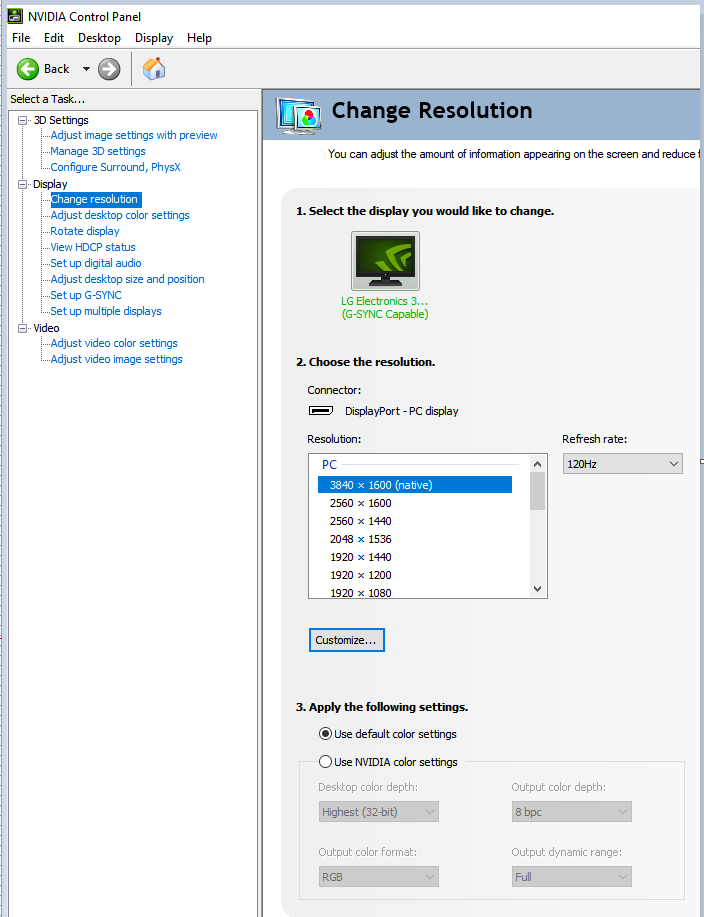Click the DisplayPort connector icon
The image size is (704, 917).
pyautogui.click(x=321, y=411)
